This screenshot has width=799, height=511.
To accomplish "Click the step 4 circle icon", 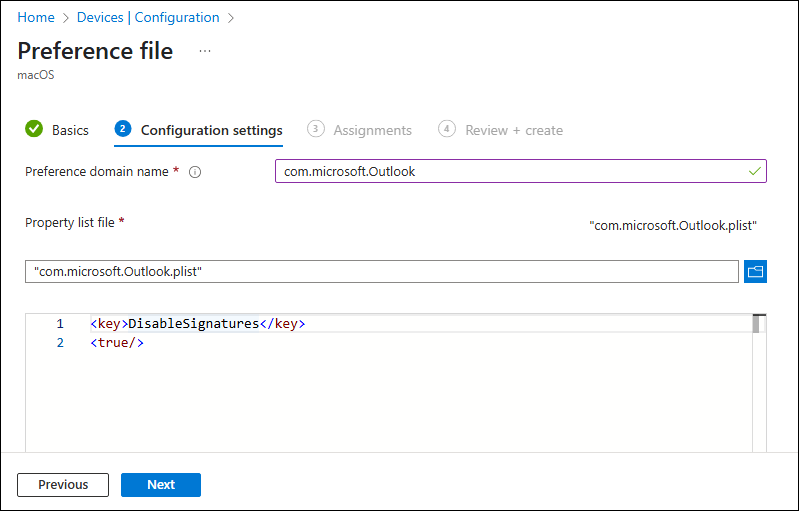I will coord(446,129).
